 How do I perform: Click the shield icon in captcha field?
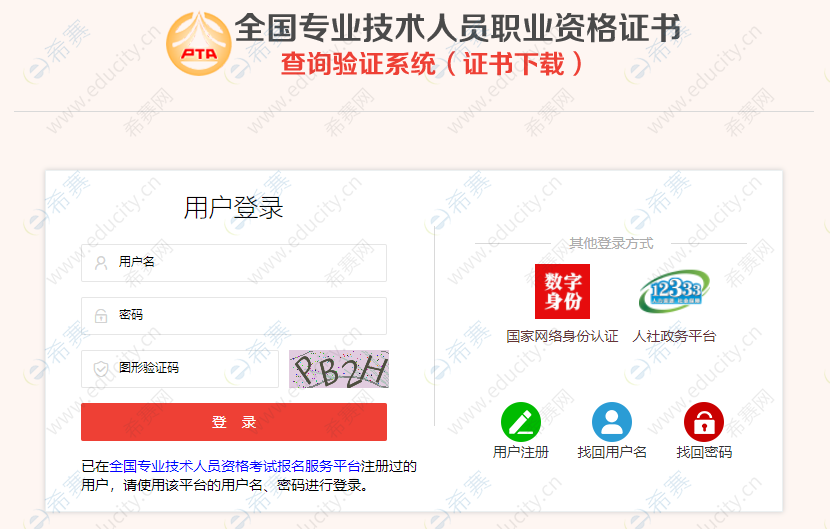pos(101,369)
